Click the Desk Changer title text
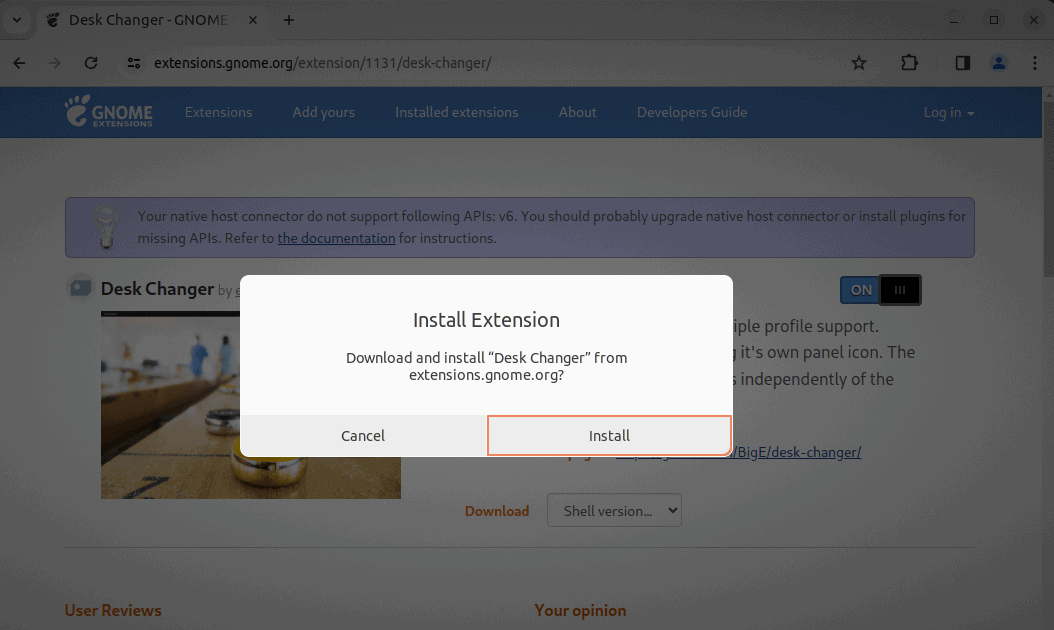 157,289
